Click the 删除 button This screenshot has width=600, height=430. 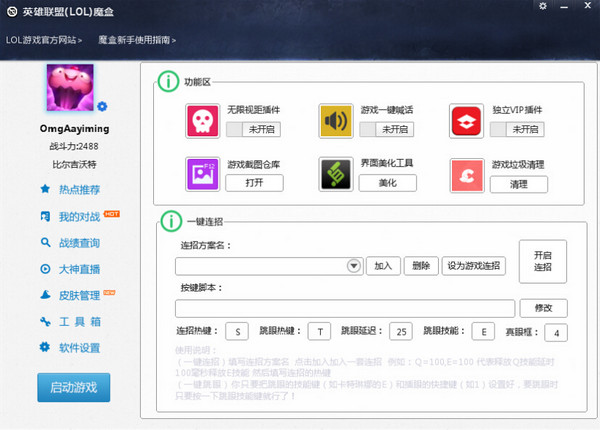(421, 266)
